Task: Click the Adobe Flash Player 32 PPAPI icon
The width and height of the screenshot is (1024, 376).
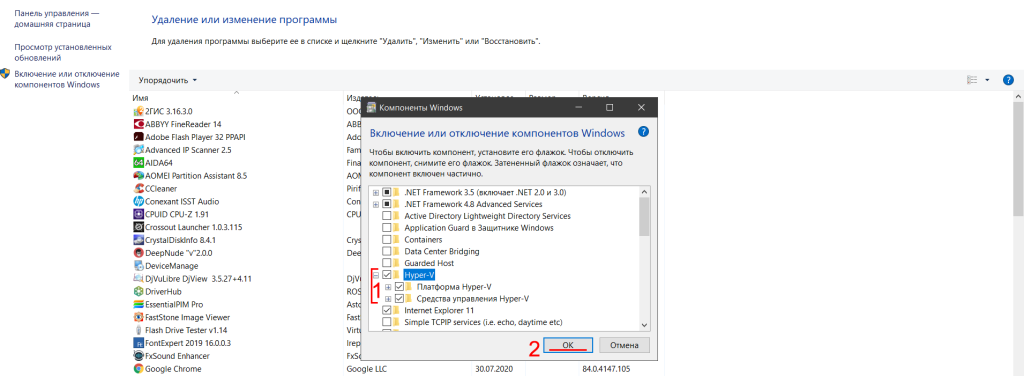Action: point(138,137)
